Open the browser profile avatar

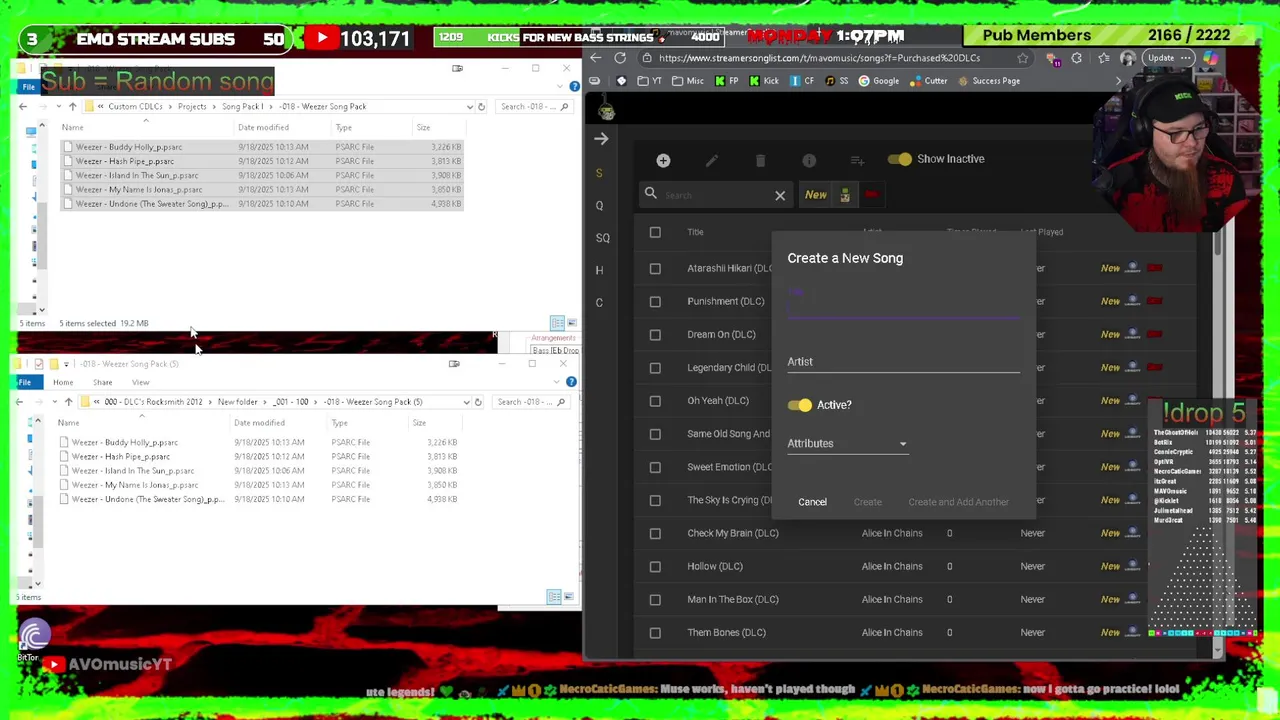tap(1127, 58)
